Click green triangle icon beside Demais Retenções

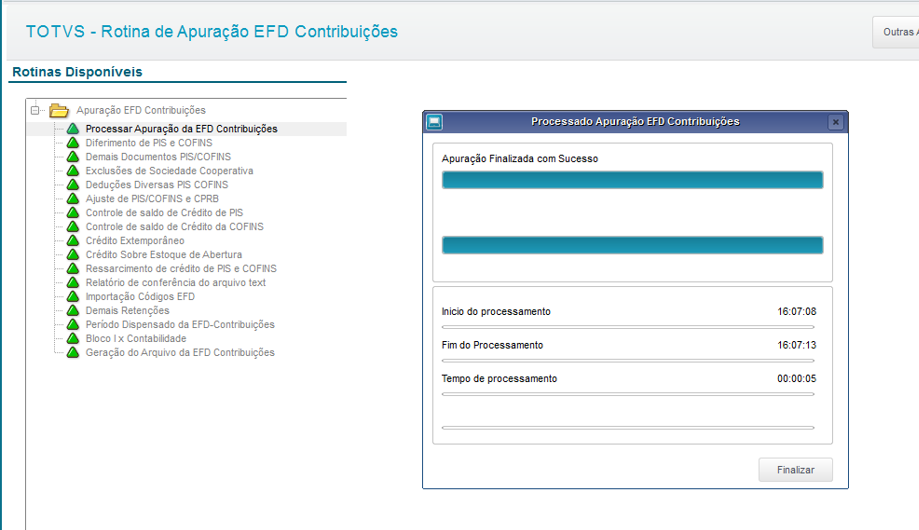[x=73, y=310]
